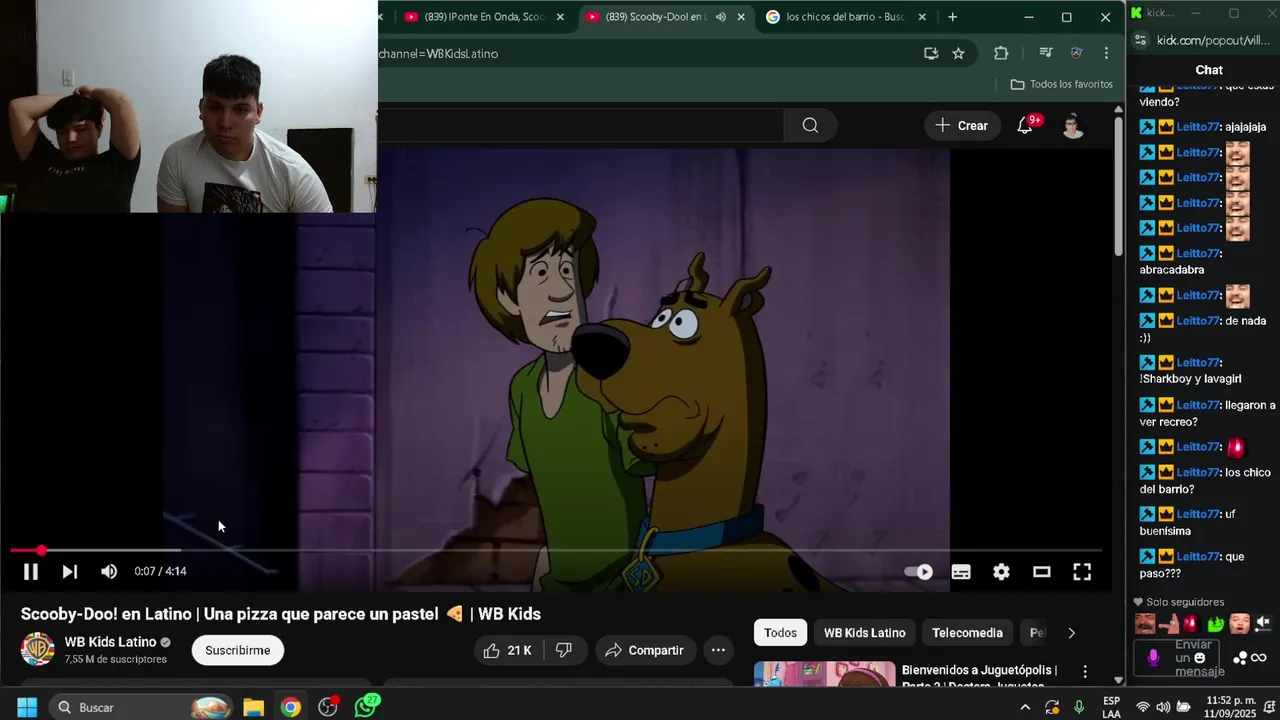Viewport: 1280px width, 720px height.
Task: Toggle the autoplay switch in player
Action: [918, 572]
